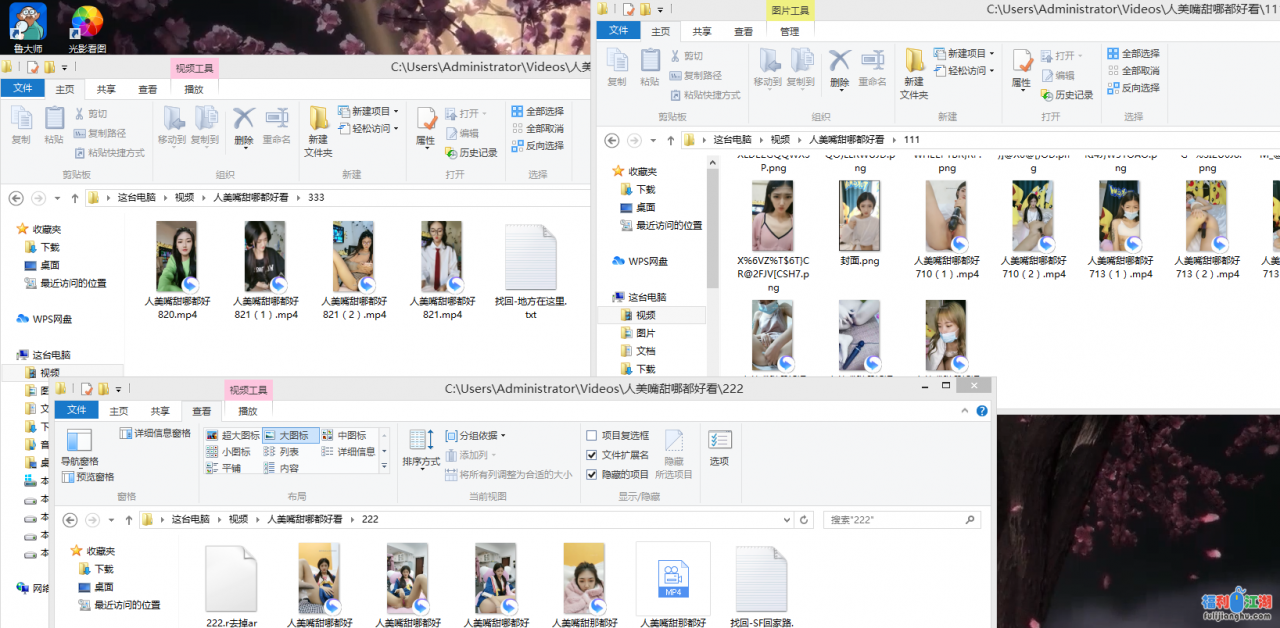The width and height of the screenshot is (1280, 628).
Task: Expand 轻松访问 dropdown in the 111 window
Action: [964, 71]
